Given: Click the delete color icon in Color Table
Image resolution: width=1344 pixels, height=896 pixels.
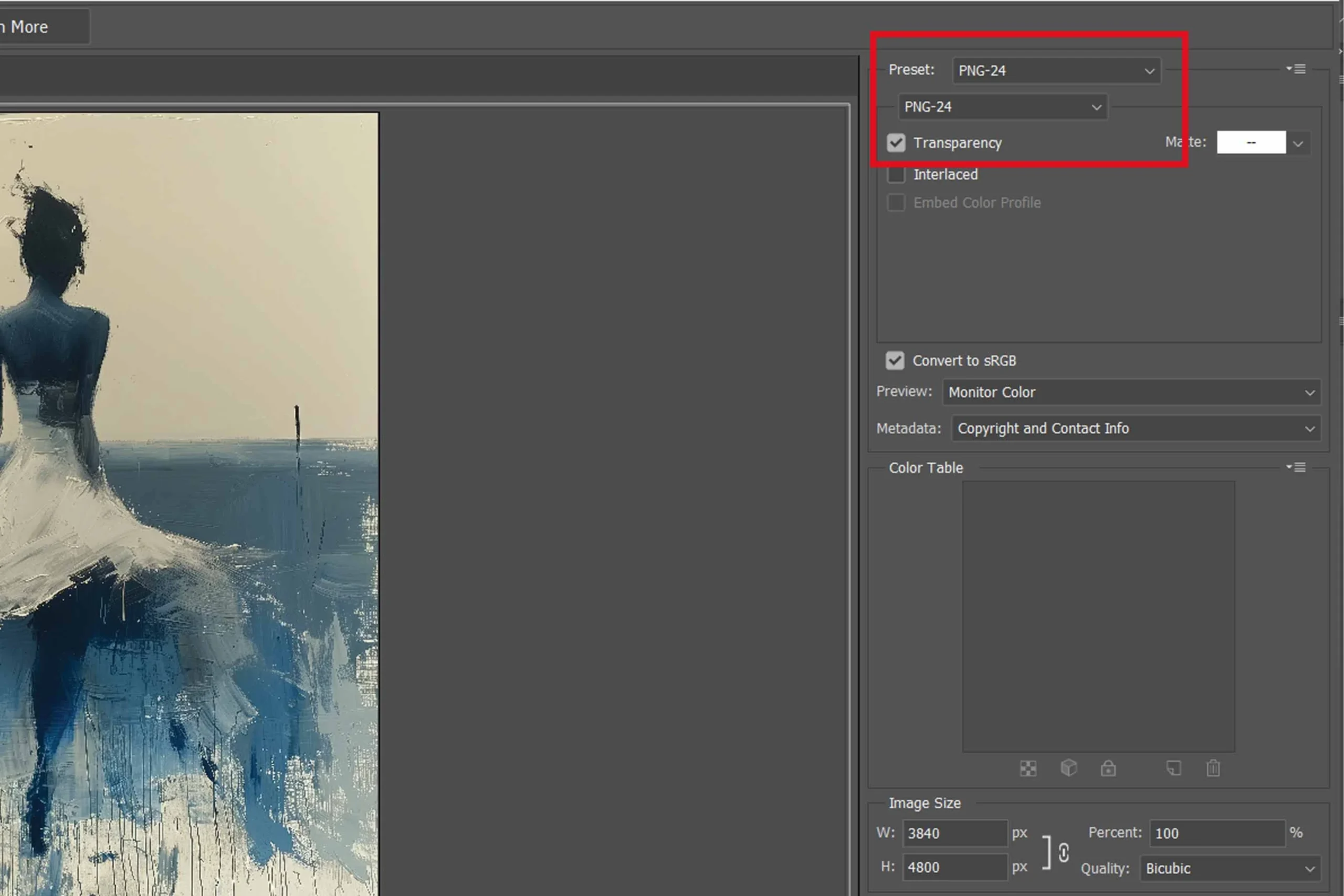Looking at the screenshot, I should coord(1213,768).
